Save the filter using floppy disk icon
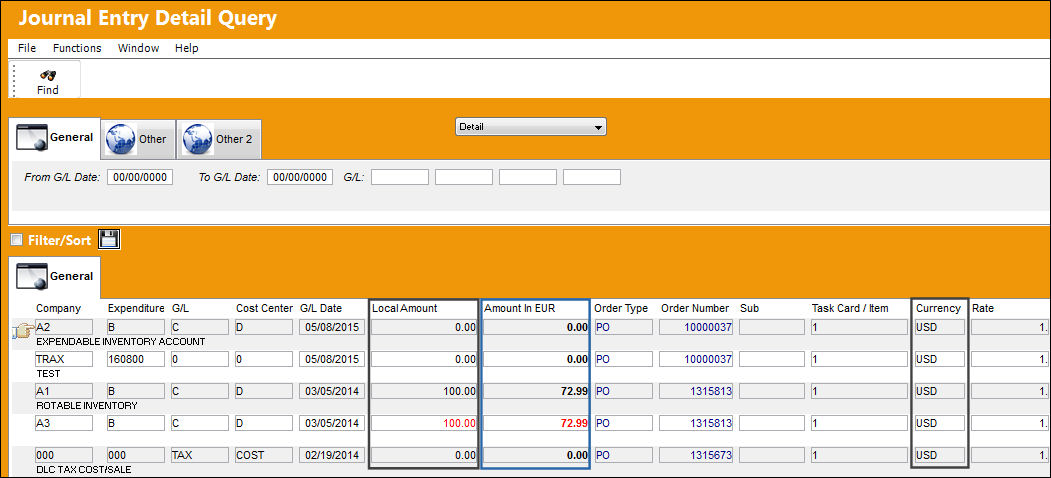 (x=109, y=239)
